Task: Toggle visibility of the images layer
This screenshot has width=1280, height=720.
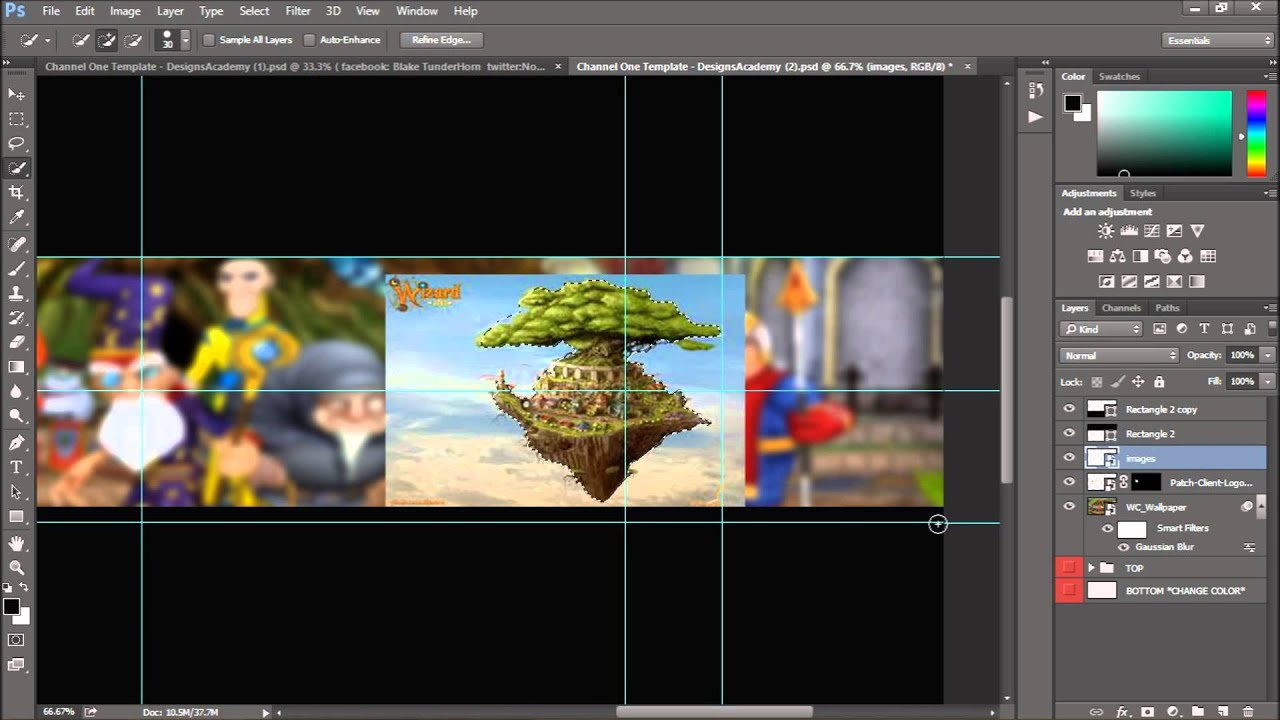Action: [x=1069, y=458]
